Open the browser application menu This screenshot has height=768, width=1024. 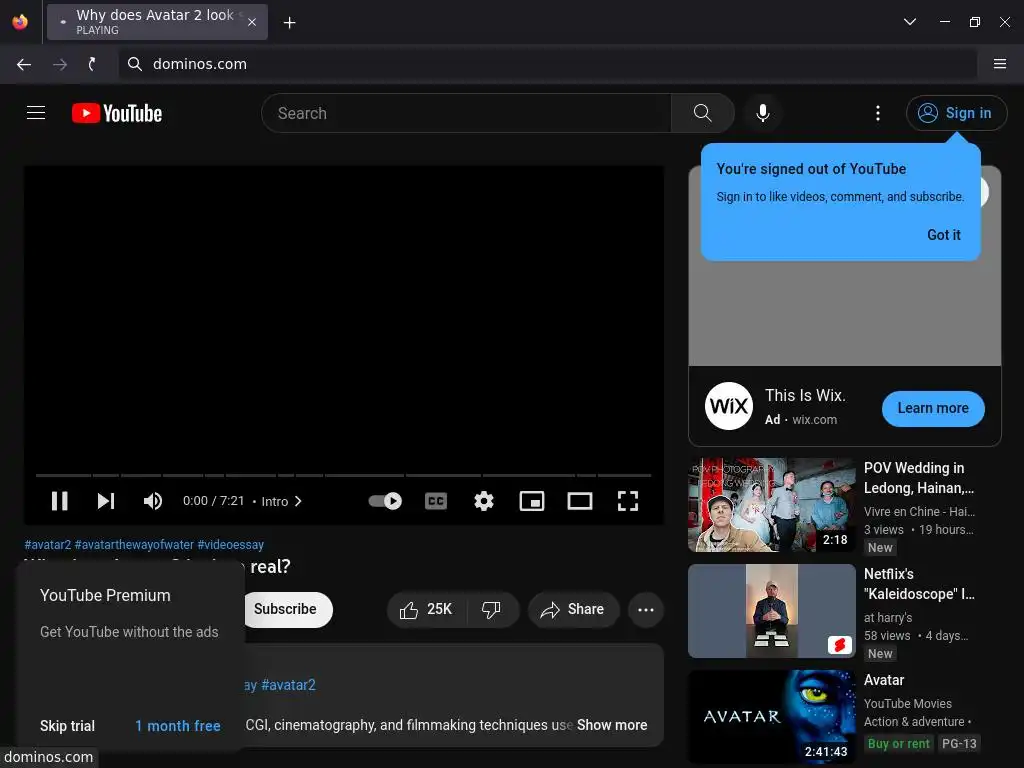1000,64
